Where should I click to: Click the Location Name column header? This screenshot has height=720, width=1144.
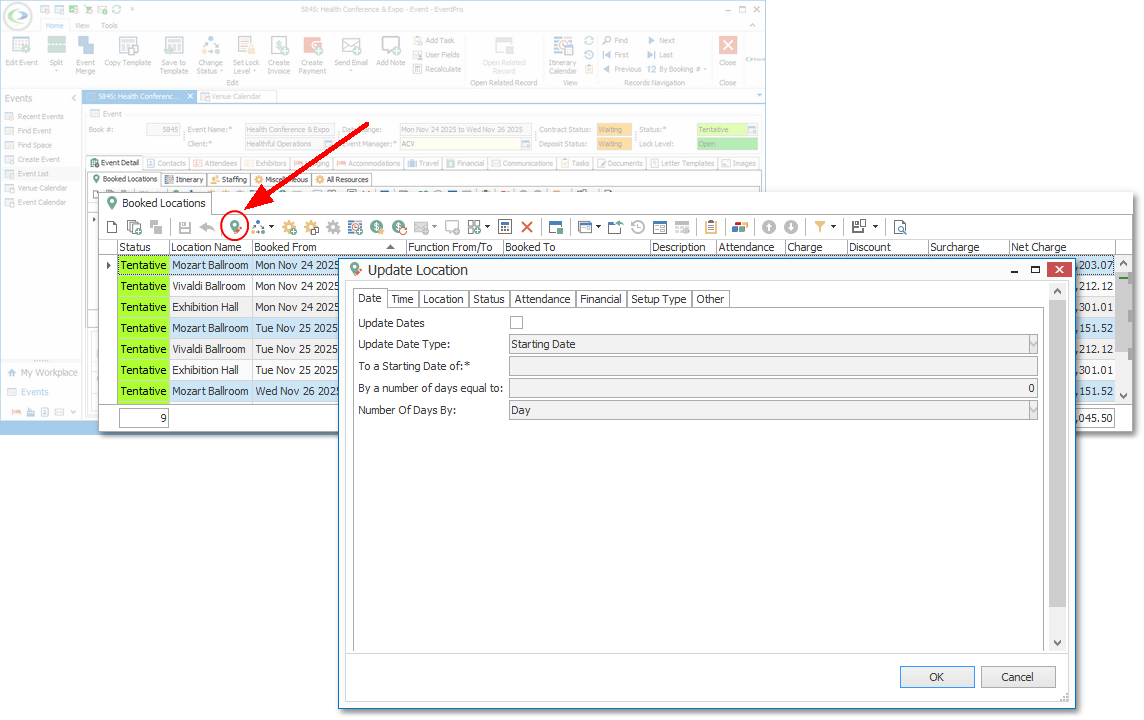click(211, 247)
